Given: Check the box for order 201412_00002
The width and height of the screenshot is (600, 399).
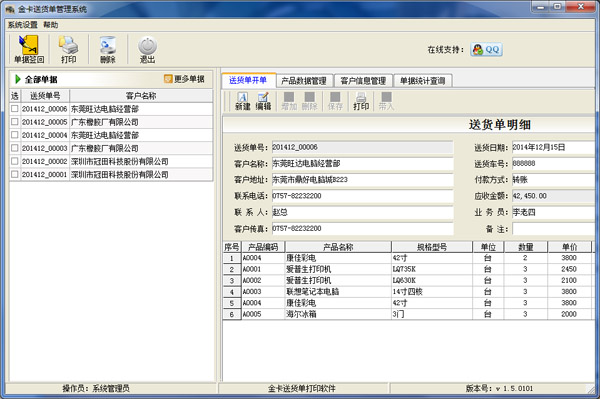Looking at the screenshot, I should coord(15,161).
